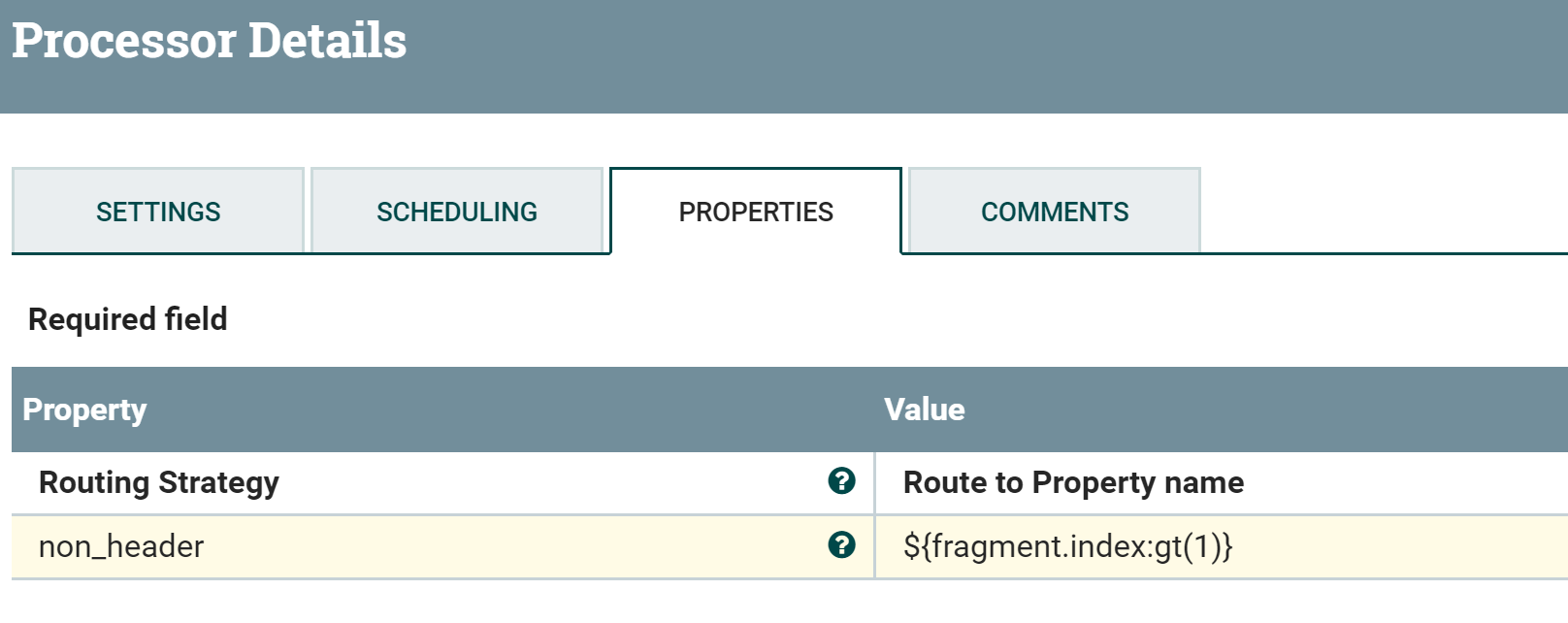Select the non_header property name
This screenshot has width=1568, height=623.
pos(121,546)
